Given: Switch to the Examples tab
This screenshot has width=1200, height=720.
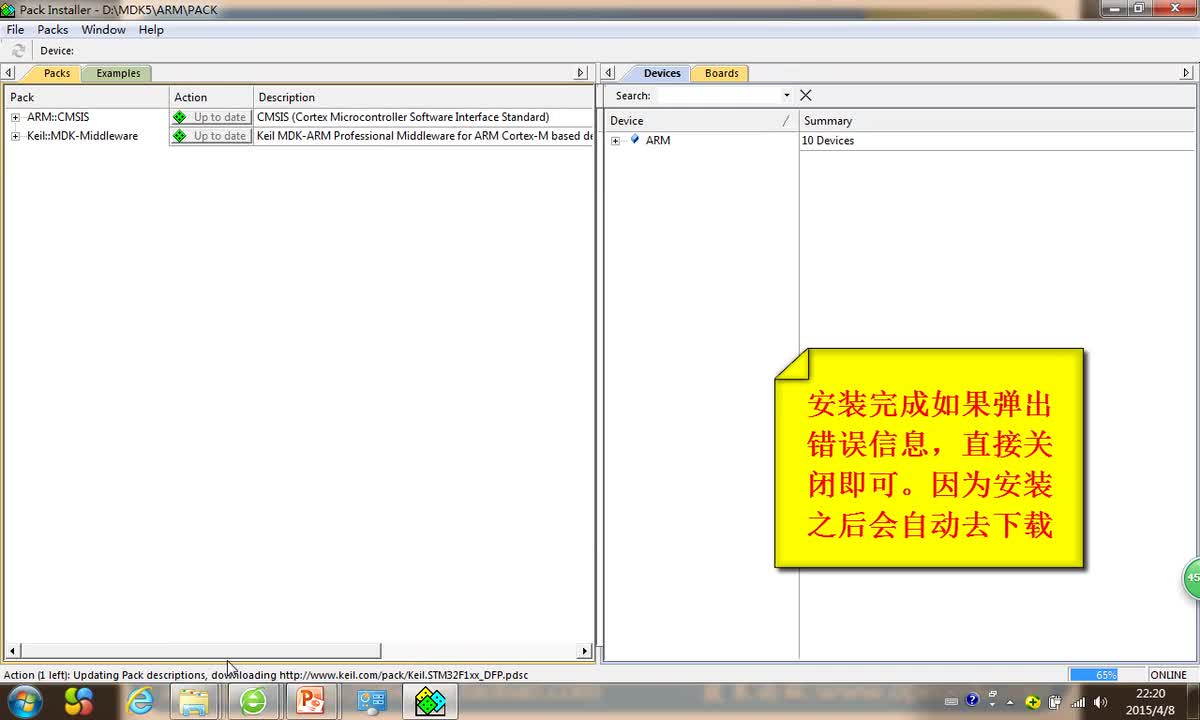Looking at the screenshot, I should click(118, 73).
